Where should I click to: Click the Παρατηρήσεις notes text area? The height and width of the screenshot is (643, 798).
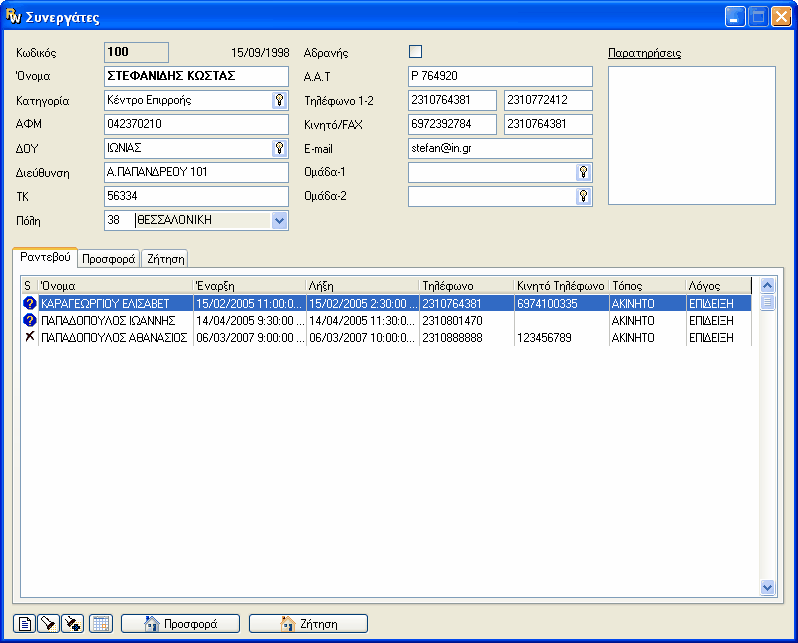tap(692, 135)
